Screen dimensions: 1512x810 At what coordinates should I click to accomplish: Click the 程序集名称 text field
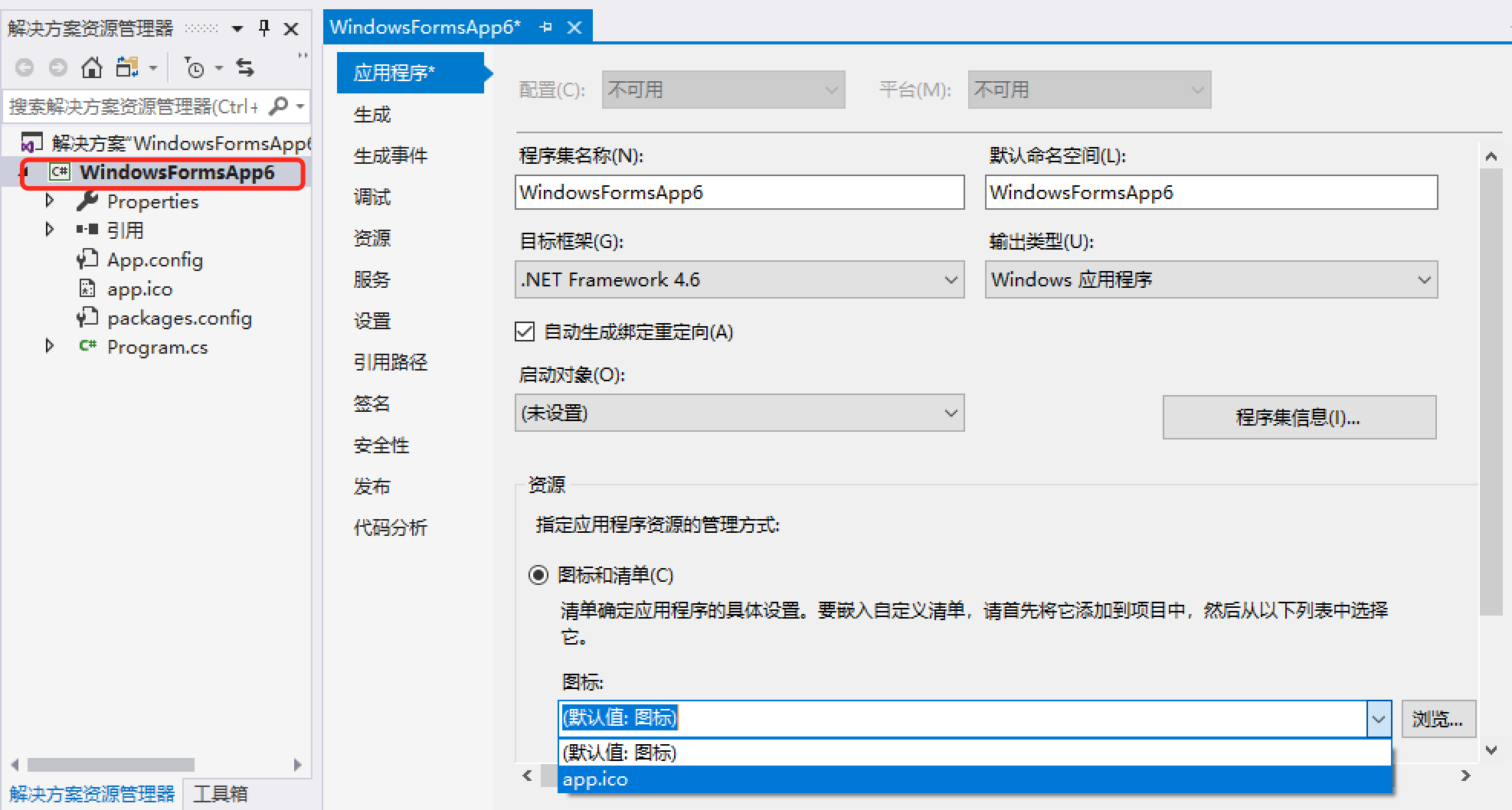click(739, 192)
